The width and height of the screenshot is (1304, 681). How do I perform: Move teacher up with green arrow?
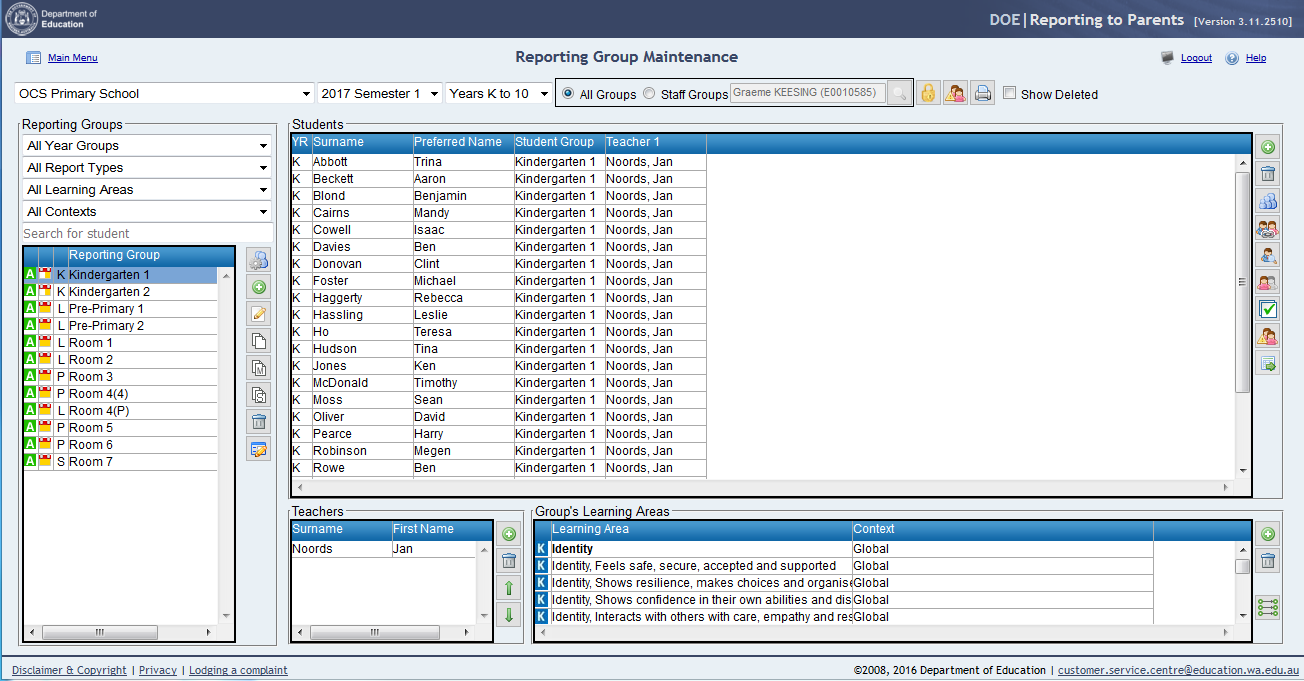[x=508, y=588]
